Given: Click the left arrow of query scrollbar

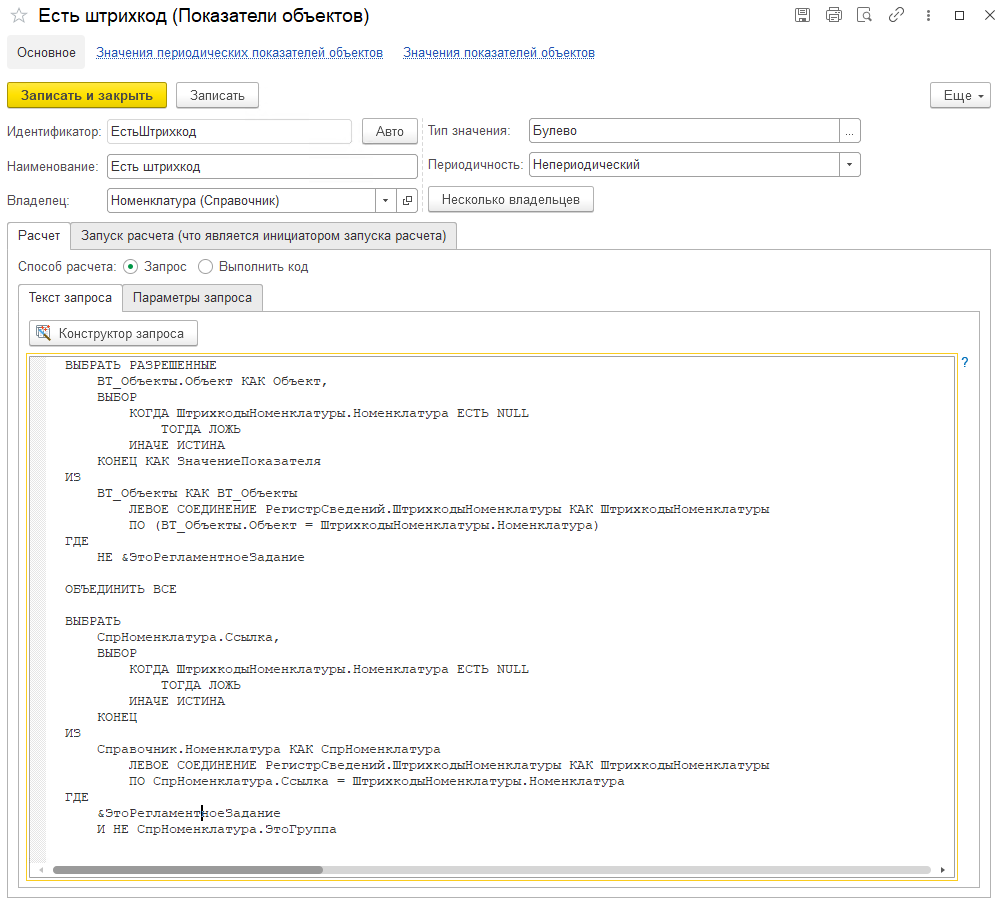Looking at the screenshot, I should pyautogui.click(x=41, y=869).
